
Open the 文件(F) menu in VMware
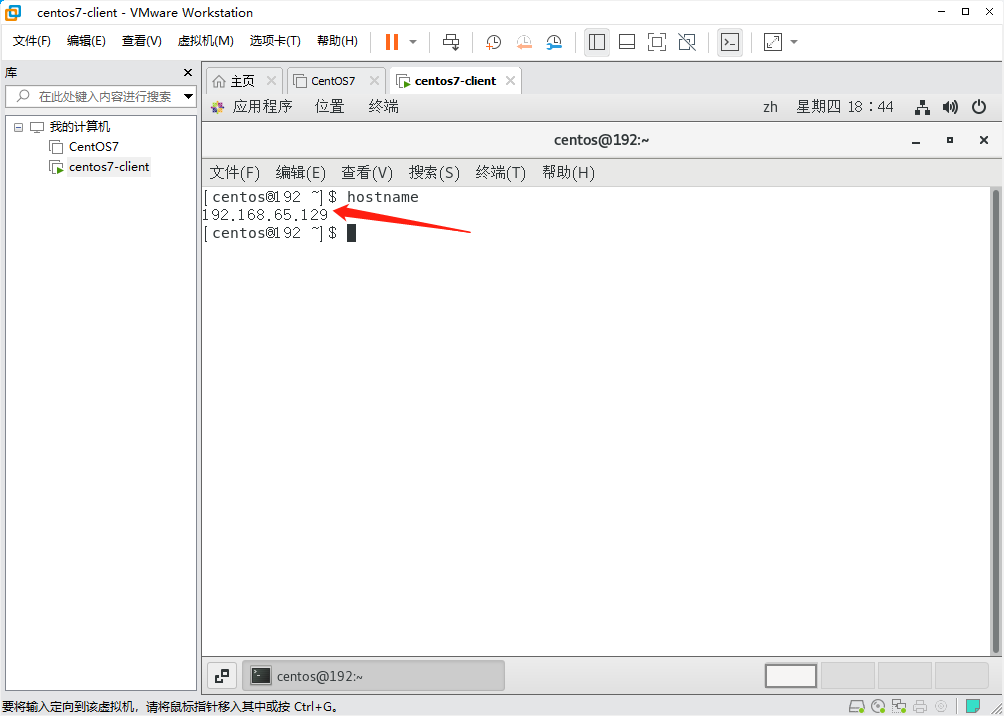point(32,41)
